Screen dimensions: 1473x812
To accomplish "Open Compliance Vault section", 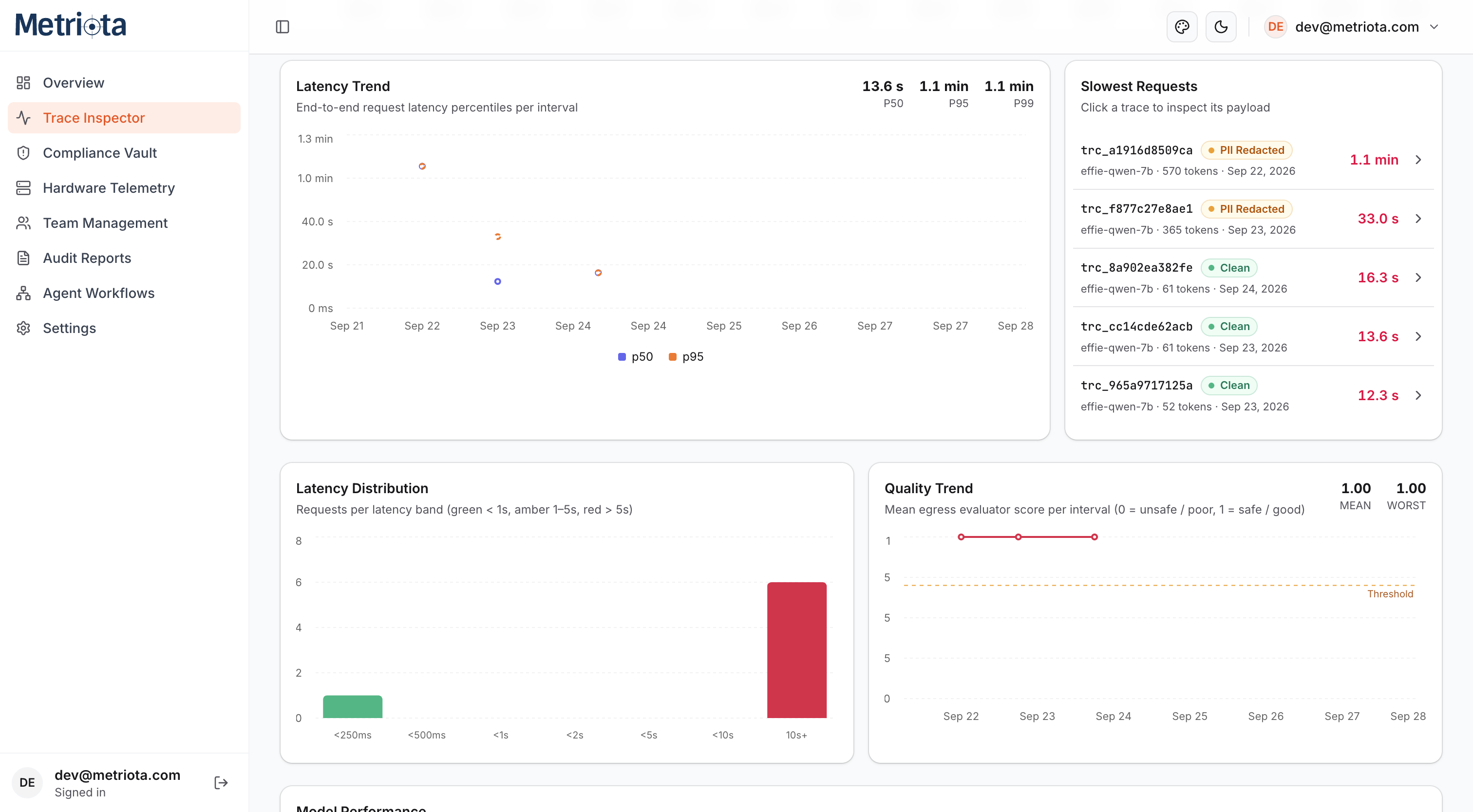I will click(x=124, y=152).
